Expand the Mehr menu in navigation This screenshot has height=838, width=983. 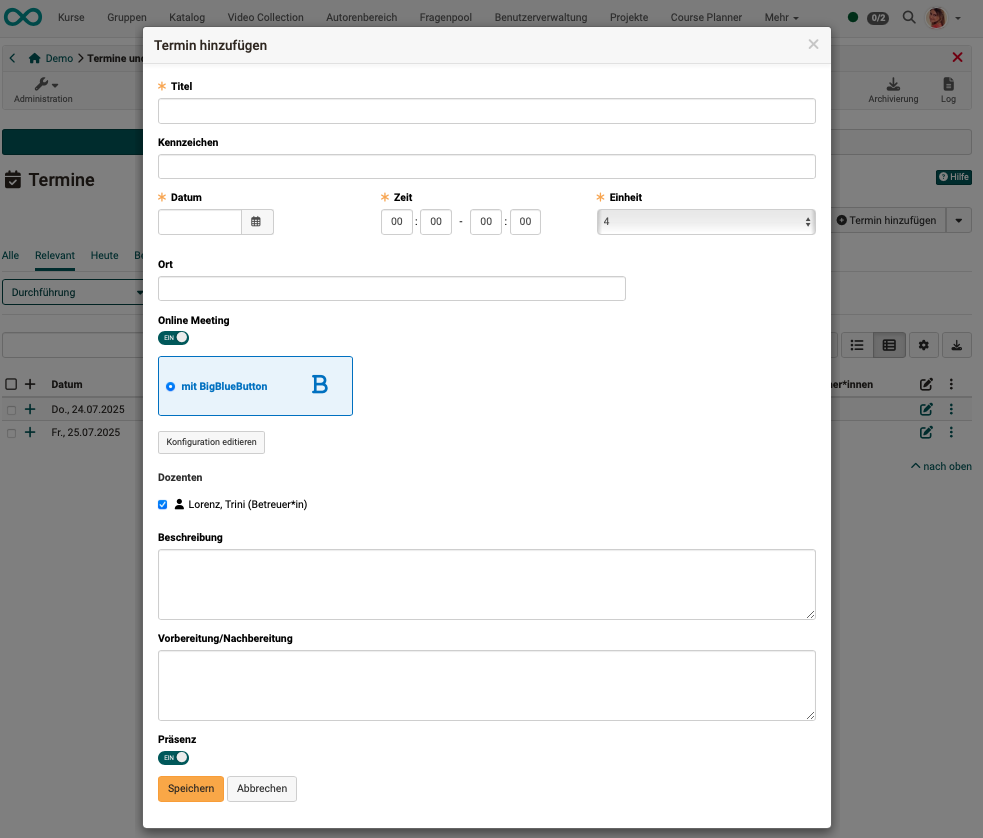[x=781, y=17]
